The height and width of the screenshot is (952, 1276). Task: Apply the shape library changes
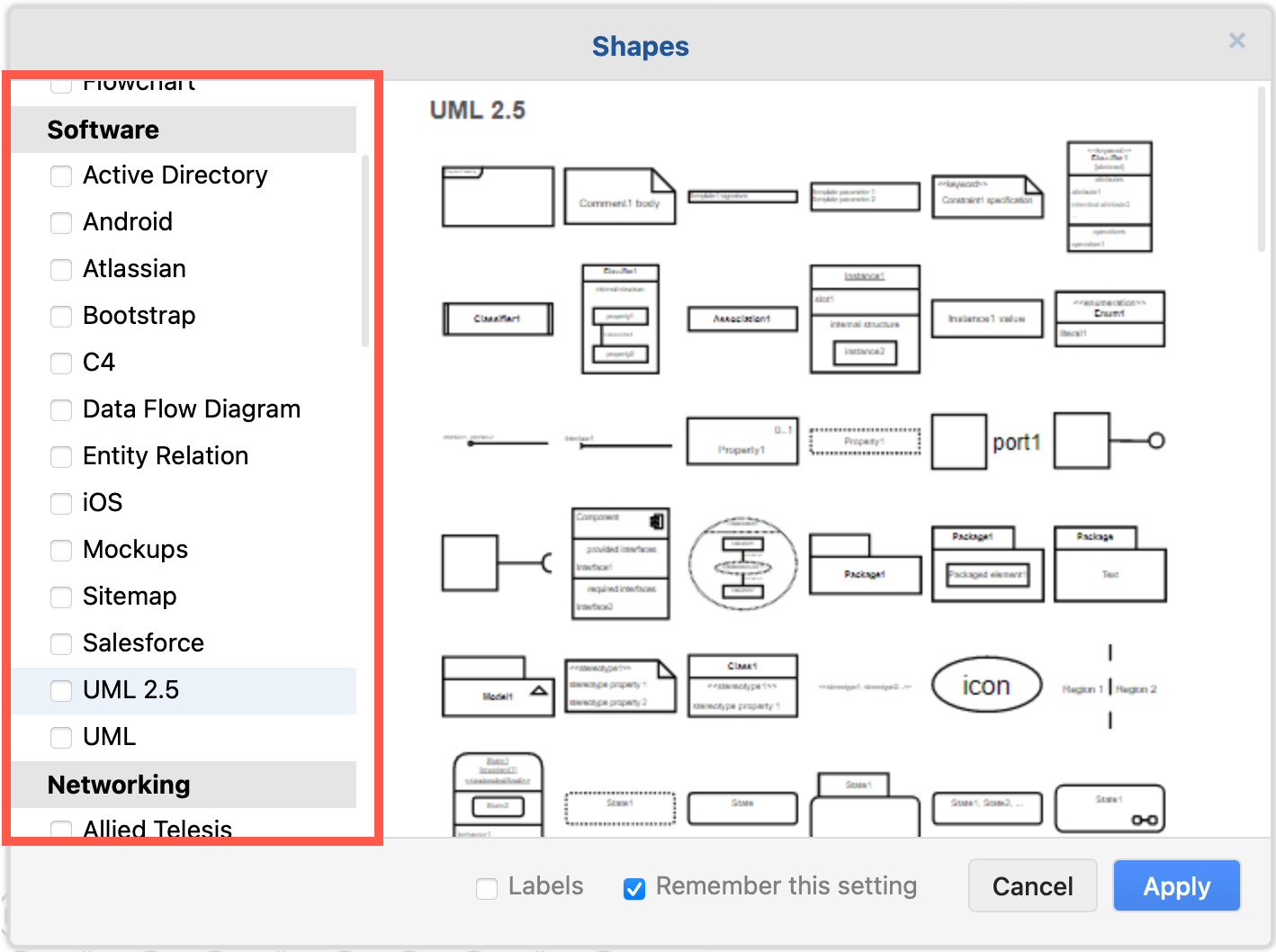pyautogui.click(x=1175, y=885)
